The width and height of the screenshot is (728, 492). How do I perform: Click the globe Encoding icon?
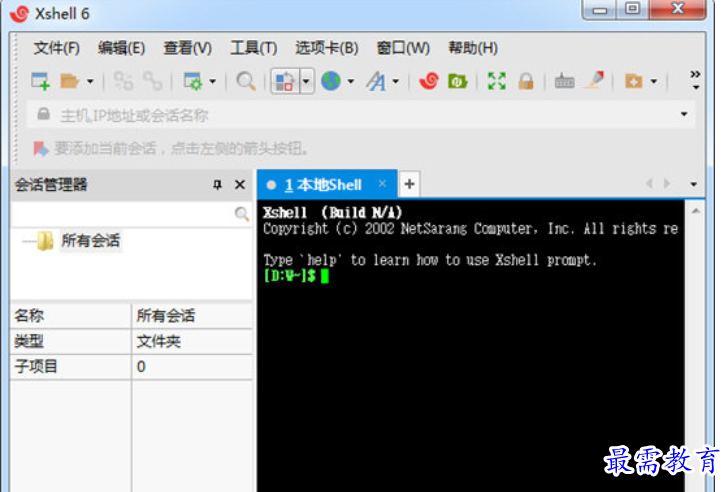pyautogui.click(x=331, y=81)
